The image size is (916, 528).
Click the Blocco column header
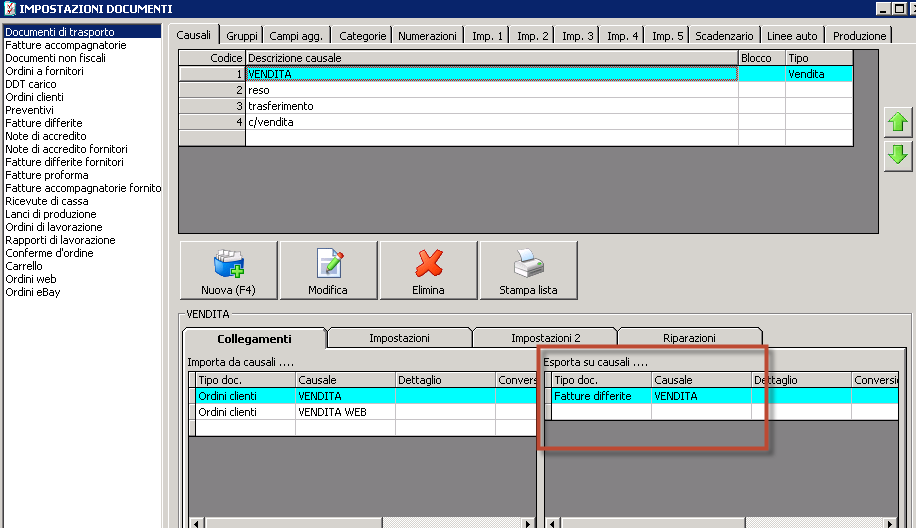(x=762, y=58)
